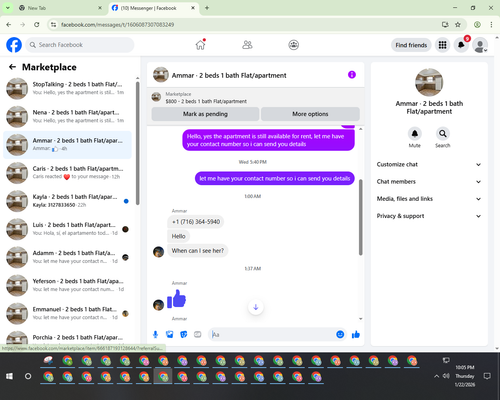Open the Groups icon in top navigation

click(x=293, y=45)
